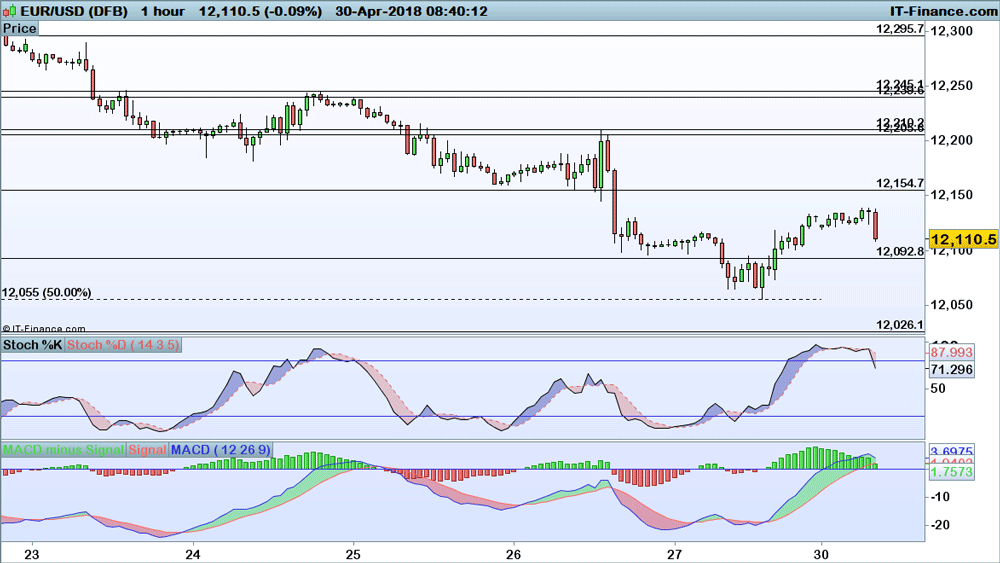This screenshot has width=1000, height=563.
Task: Select the MACD (12 26 9) label
Action: pyautogui.click(x=221, y=450)
